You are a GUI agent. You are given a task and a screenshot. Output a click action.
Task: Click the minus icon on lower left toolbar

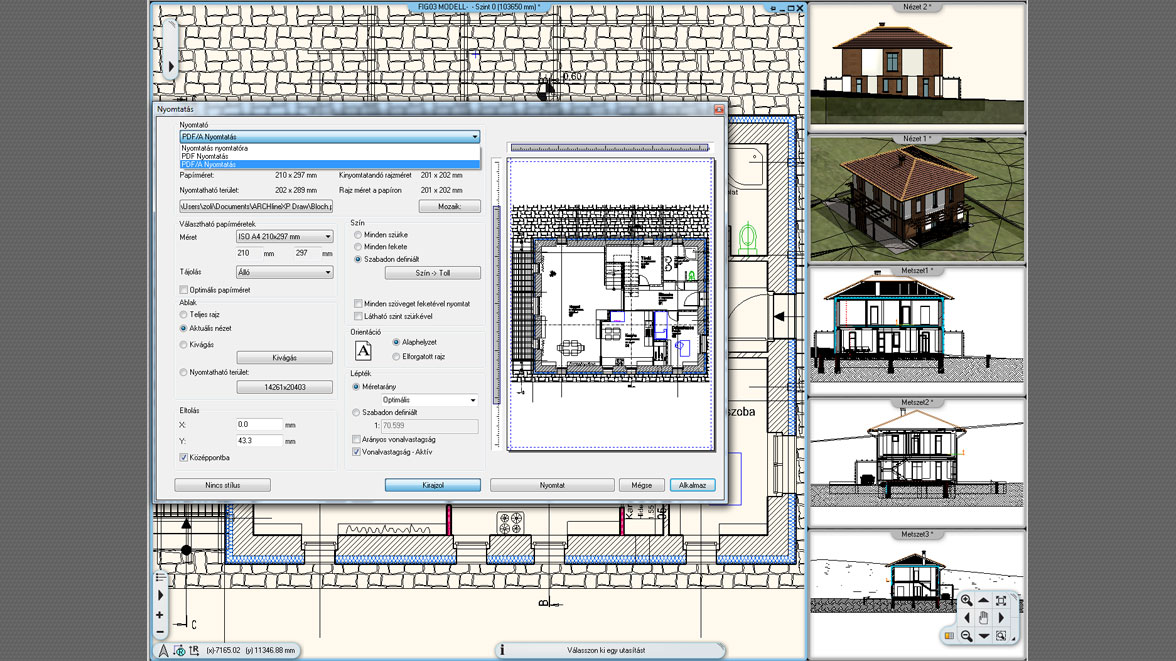160,632
